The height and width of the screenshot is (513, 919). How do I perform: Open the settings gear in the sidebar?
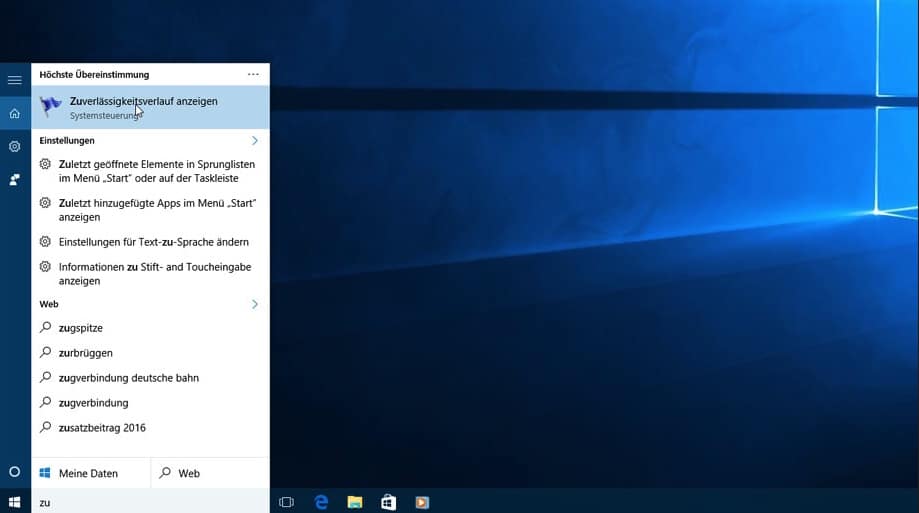coord(14,146)
